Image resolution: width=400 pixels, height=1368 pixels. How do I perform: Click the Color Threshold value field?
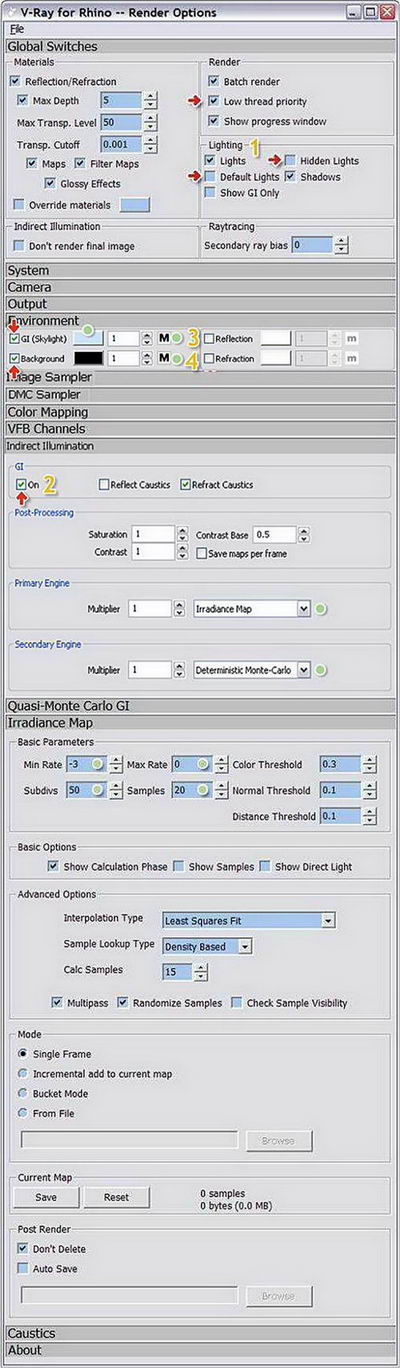pos(340,764)
